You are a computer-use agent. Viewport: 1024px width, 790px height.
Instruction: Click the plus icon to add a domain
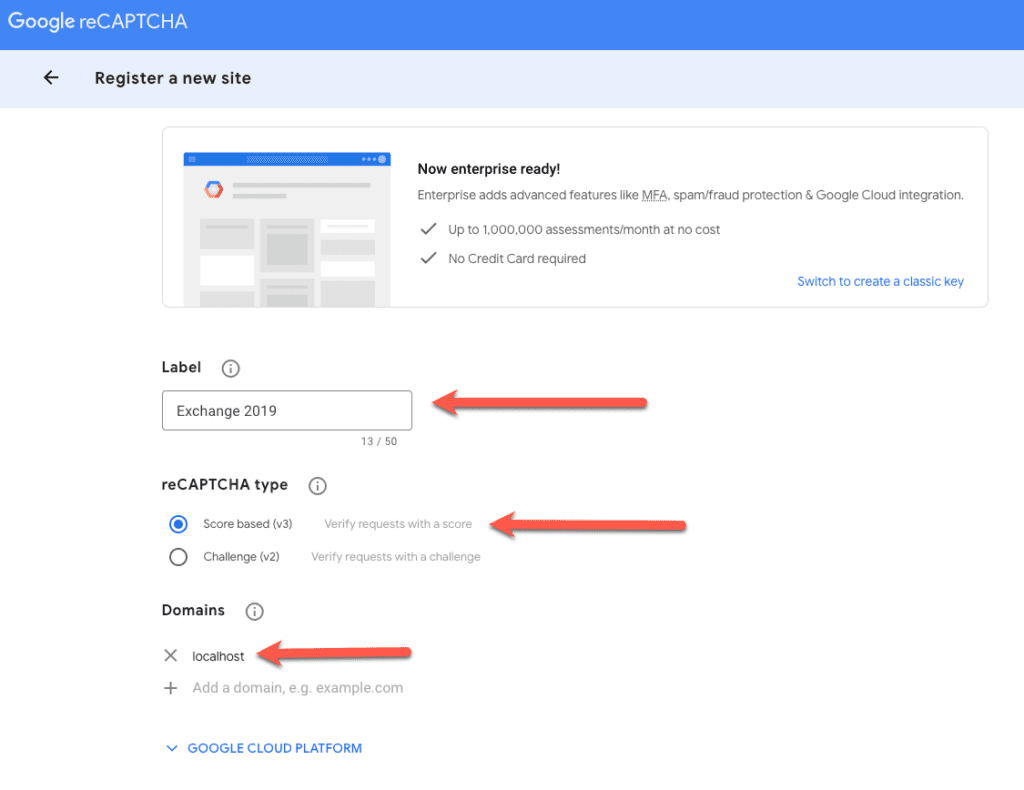170,687
